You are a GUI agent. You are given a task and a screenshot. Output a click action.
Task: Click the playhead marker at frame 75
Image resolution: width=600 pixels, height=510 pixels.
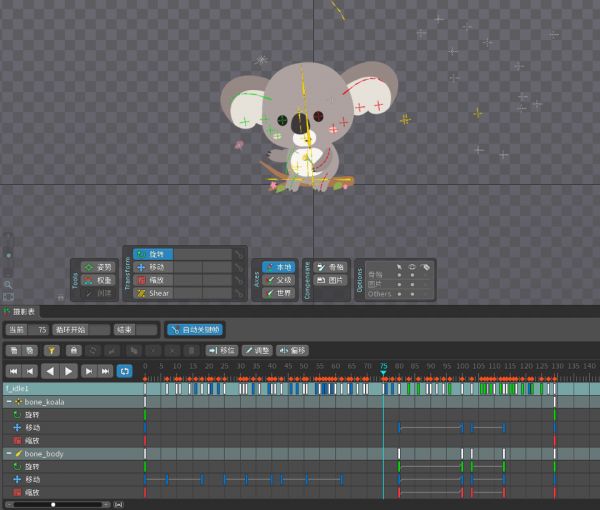[383, 372]
